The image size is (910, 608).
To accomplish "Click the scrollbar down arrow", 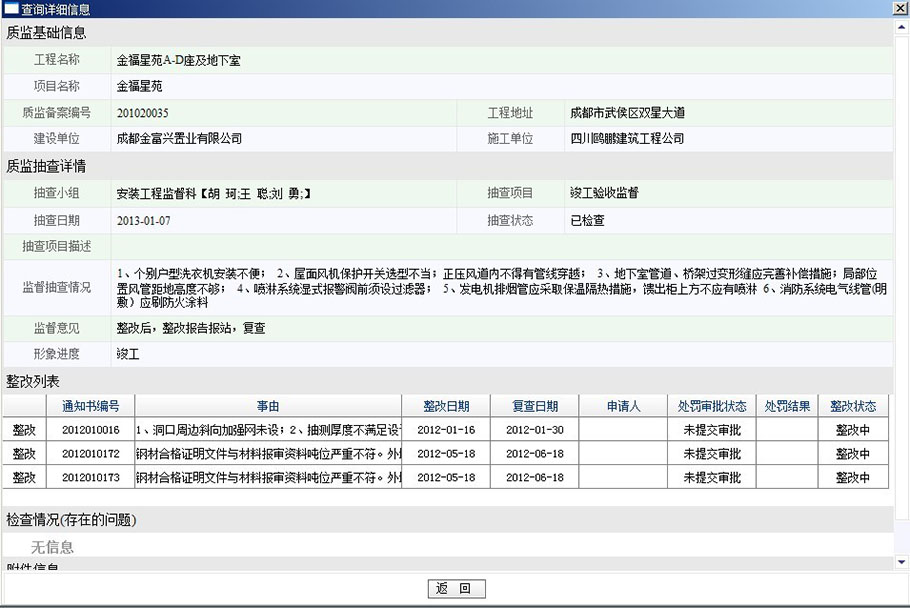I will pyautogui.click(x=902, y=562).
